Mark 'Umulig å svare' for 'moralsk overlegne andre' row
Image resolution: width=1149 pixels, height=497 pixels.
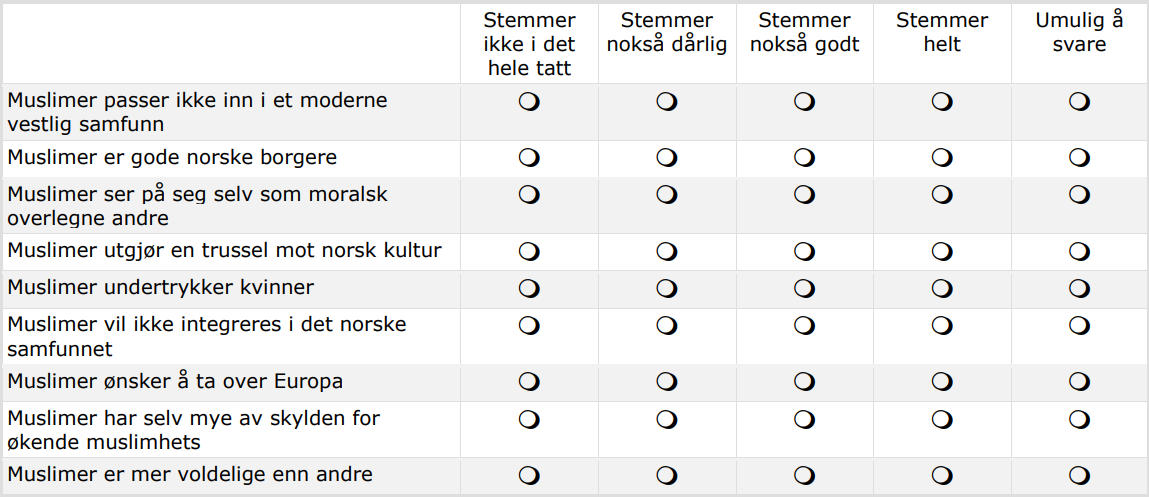pyautogui.click(x=1079, y=194)
